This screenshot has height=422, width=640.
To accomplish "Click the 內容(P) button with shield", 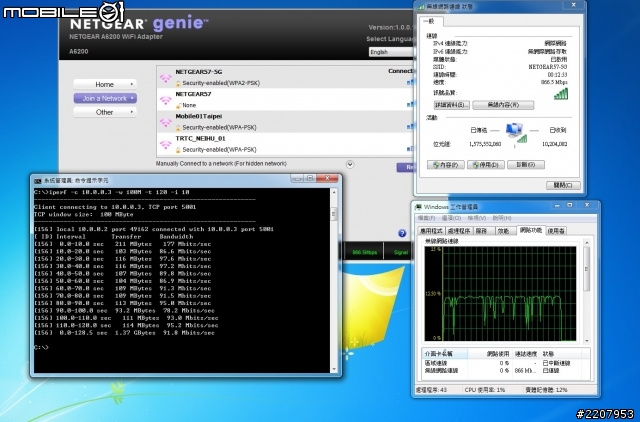I will coord(445,165).
